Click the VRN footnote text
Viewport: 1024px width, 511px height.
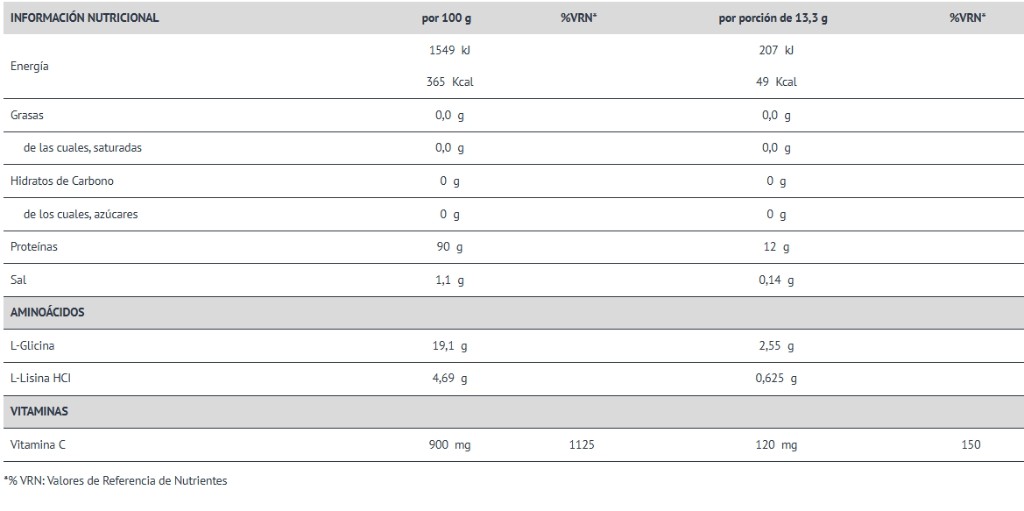point(116,481)
